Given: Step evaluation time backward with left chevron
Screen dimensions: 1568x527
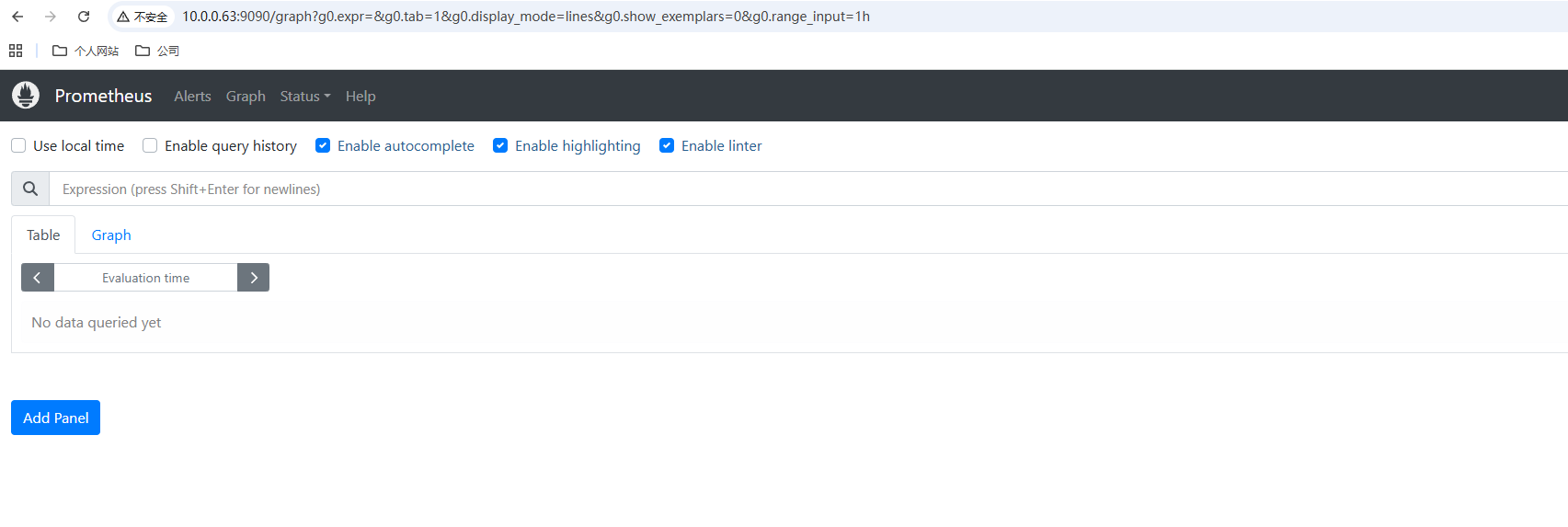Looking at the screenshot, I should [x=38, y=278].
